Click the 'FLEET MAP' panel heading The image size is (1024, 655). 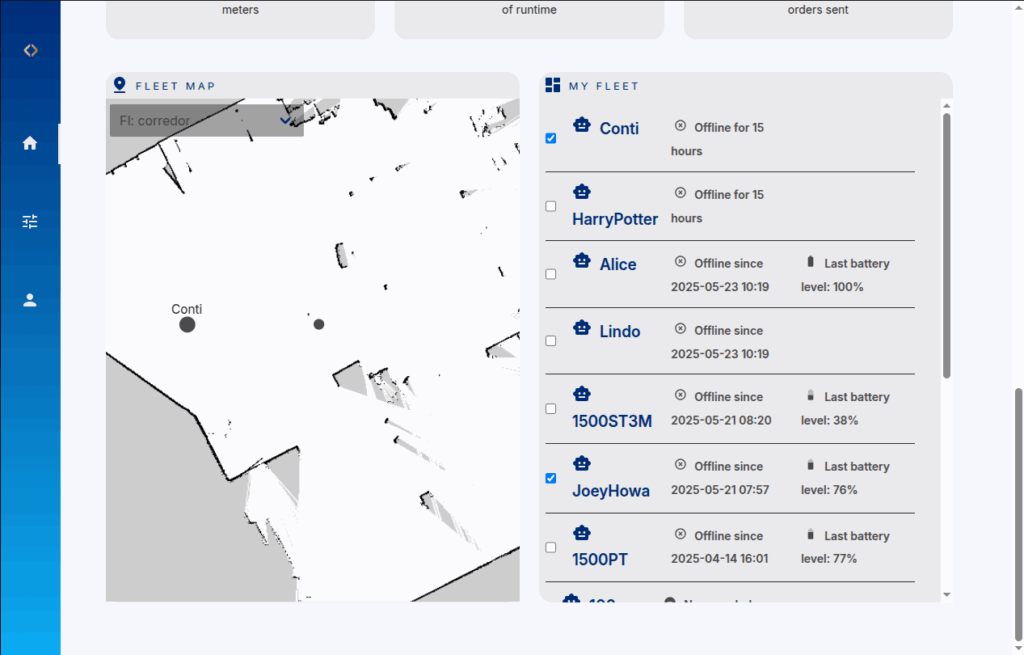[175, 86]
